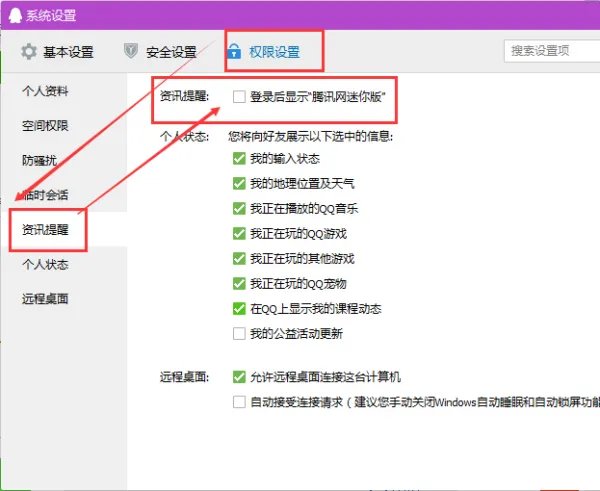
Task: Open 个人资料 in the sidebar
Action: pyautogui.click(x=45, y=91)
